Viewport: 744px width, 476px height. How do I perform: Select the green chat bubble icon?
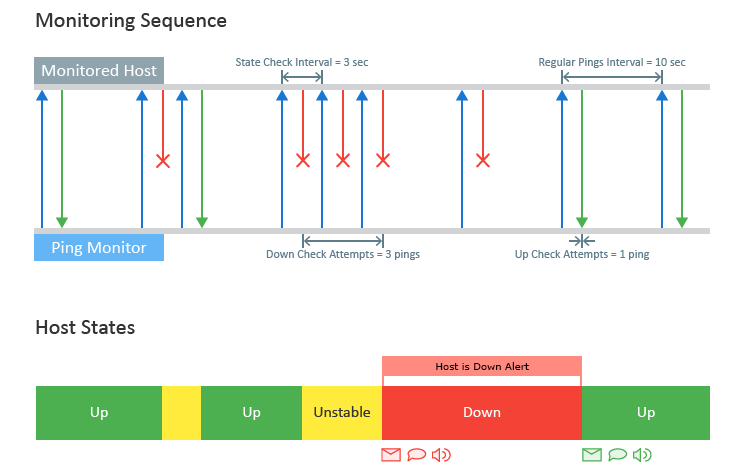(617, 455)
